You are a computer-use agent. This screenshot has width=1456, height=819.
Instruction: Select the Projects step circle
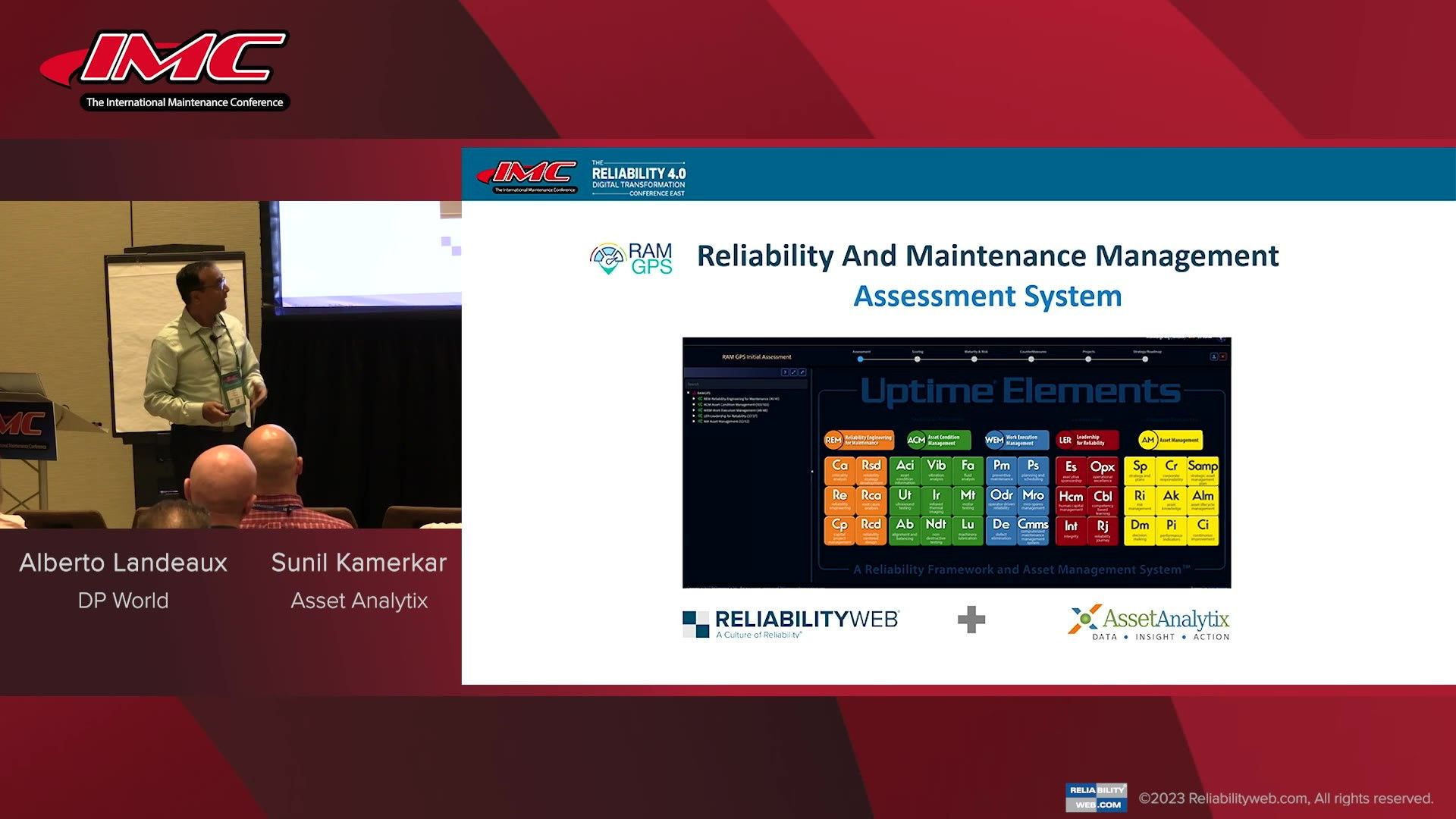pyautogui.click(x=1088, y=360)
